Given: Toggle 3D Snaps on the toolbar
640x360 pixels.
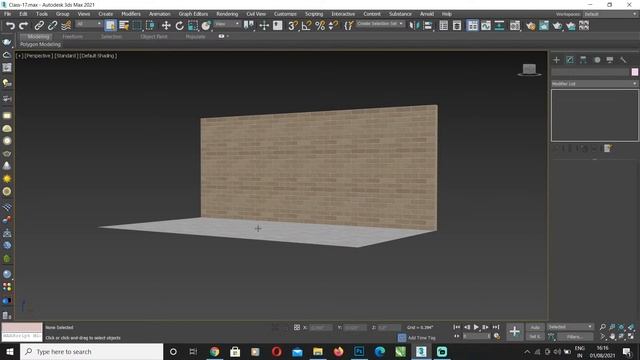Looking at the screenshot, I should [x=293, y=26].
